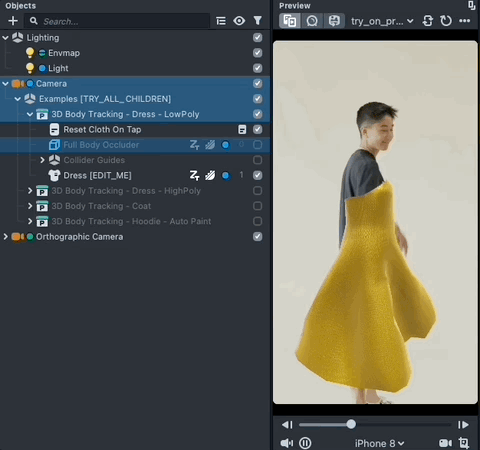Click the crop icon in Preview footer

pyautogui.click(x=464, y=443)
